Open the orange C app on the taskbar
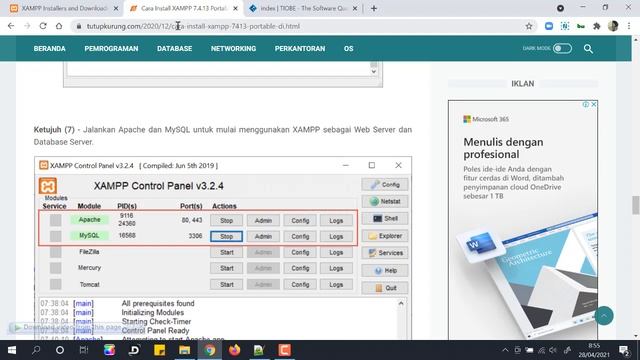Viewport: 640px width, 360px height. pyautogui.click(x=284, y=350)
